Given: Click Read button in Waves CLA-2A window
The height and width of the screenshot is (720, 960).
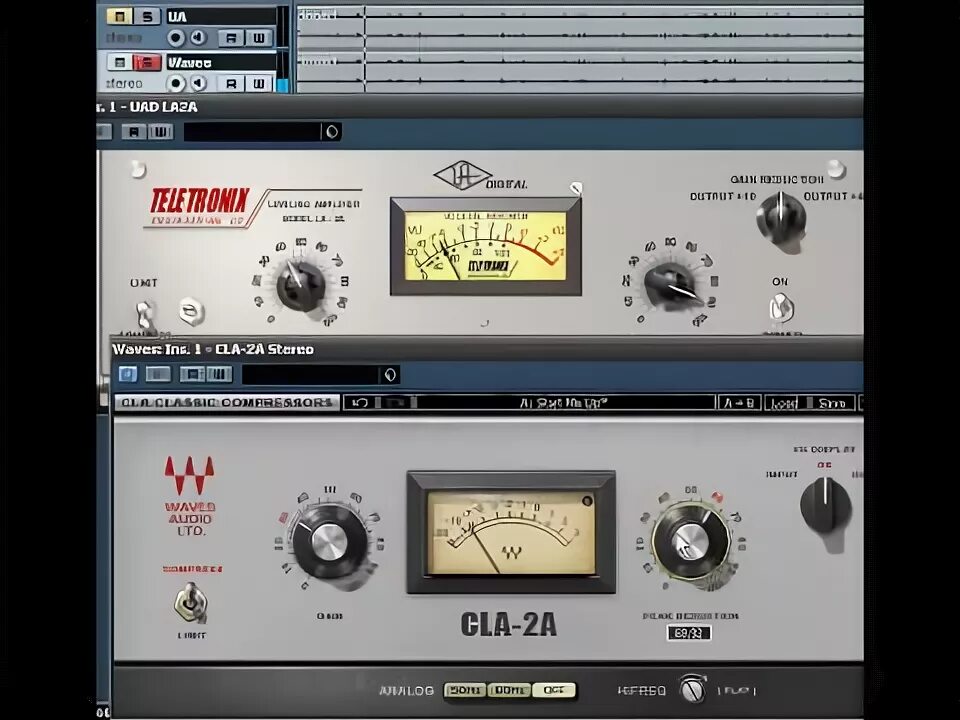Looking at the screenshot, I should [192, 374].
